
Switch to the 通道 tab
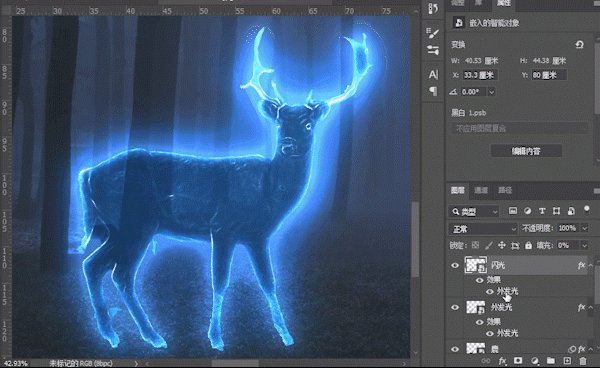pyautogui.click(x=481, y=190)
